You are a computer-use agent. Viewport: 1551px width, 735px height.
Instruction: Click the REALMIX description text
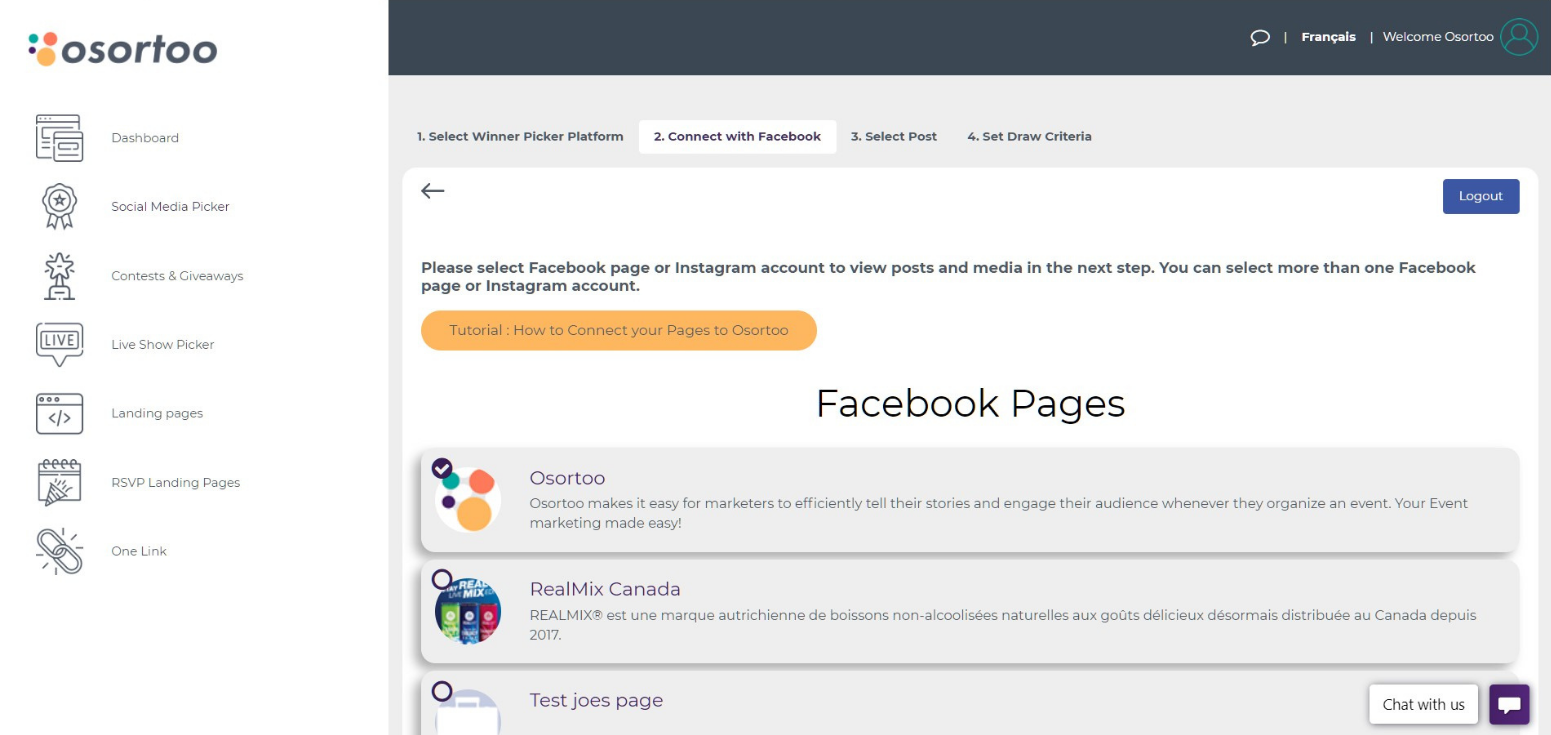tap(1003, 624)
